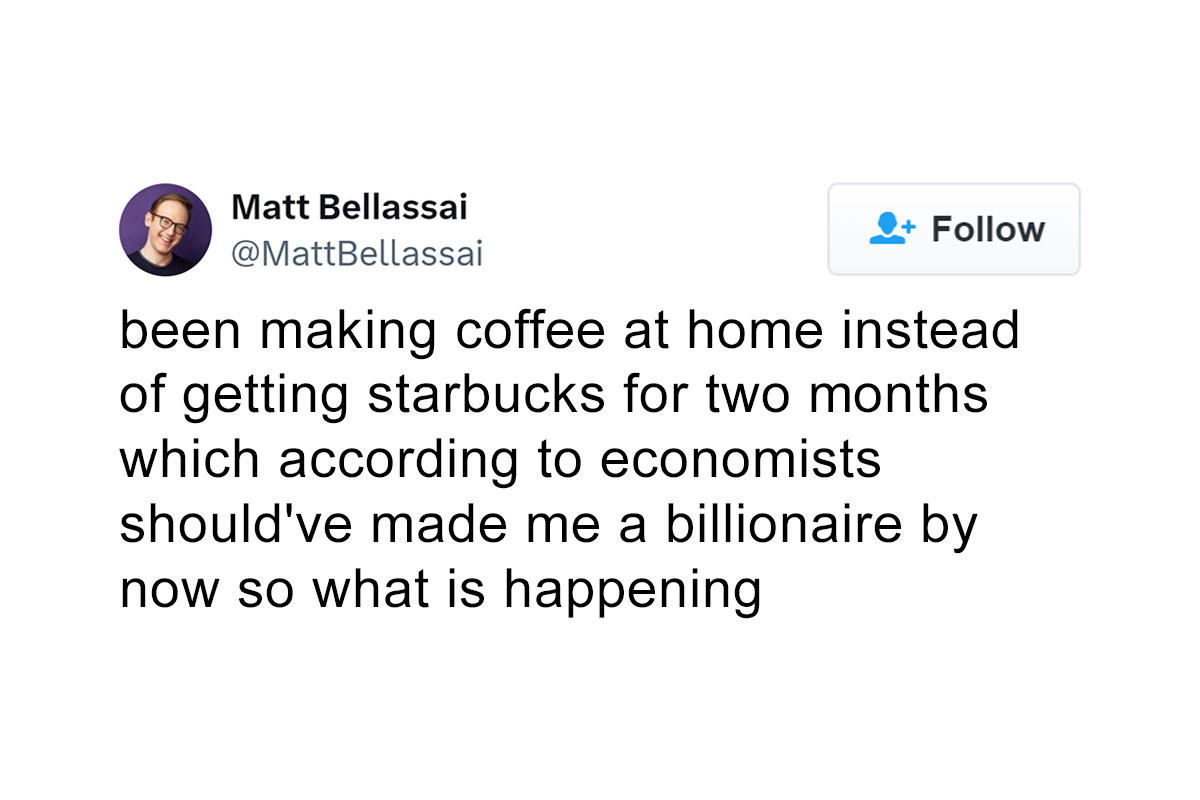1200x800 pixels.
Task: Open the @MattBellassai handle link
Action: click(357, 252)
